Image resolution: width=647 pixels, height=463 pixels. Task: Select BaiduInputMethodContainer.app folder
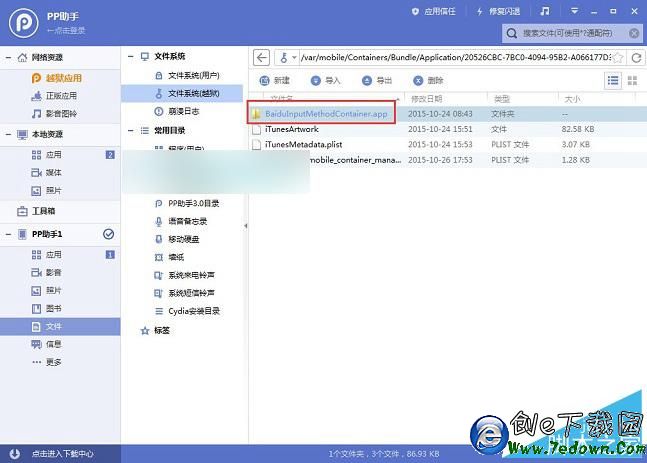326,114
